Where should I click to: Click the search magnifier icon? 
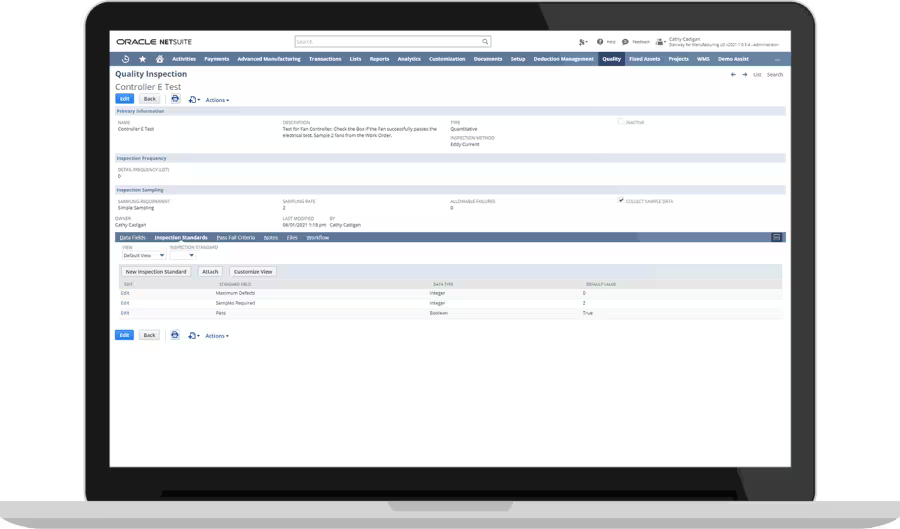point(485,42)
